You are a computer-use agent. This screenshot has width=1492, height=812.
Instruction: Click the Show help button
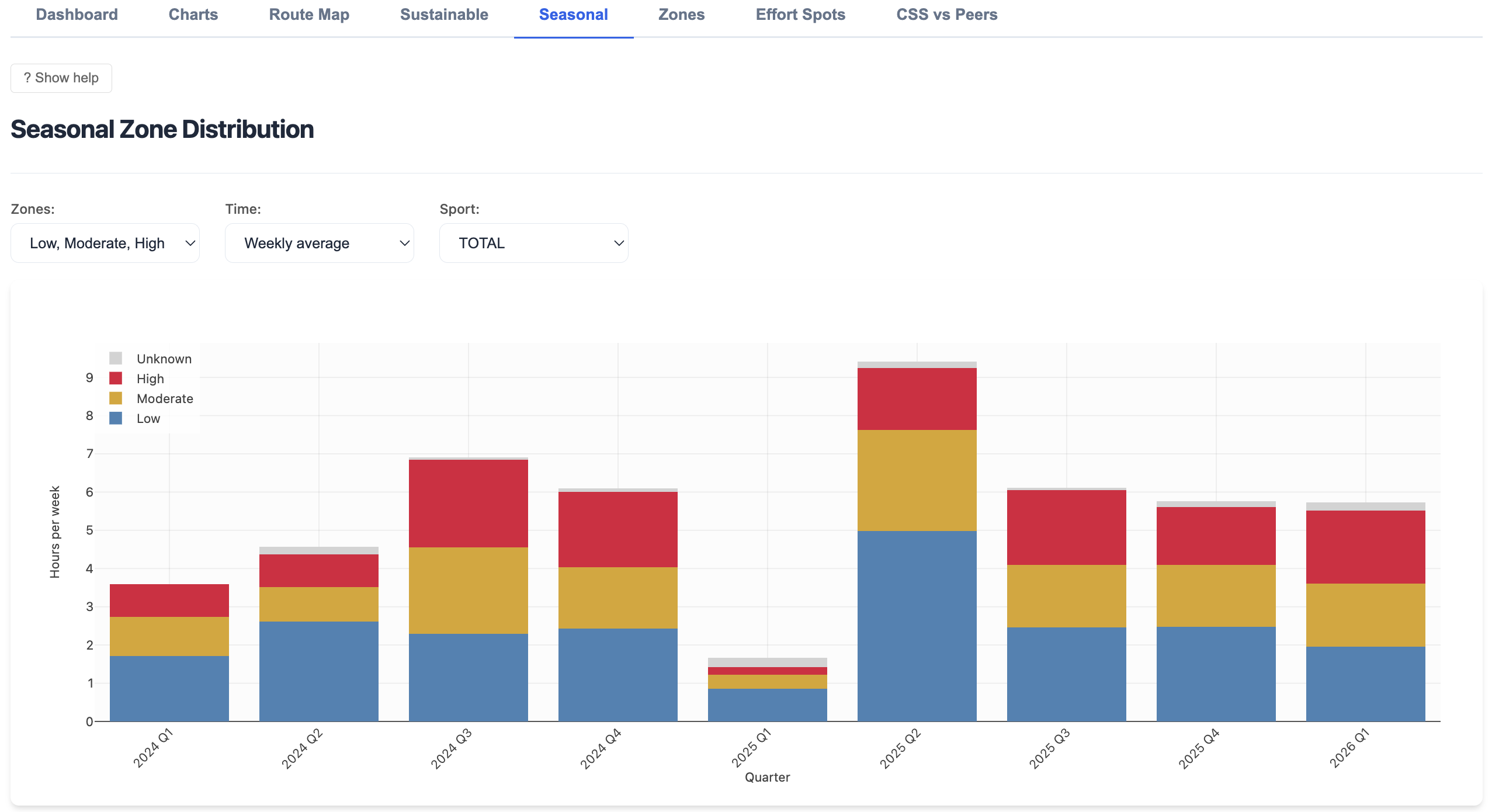click(x=61, y=78)
